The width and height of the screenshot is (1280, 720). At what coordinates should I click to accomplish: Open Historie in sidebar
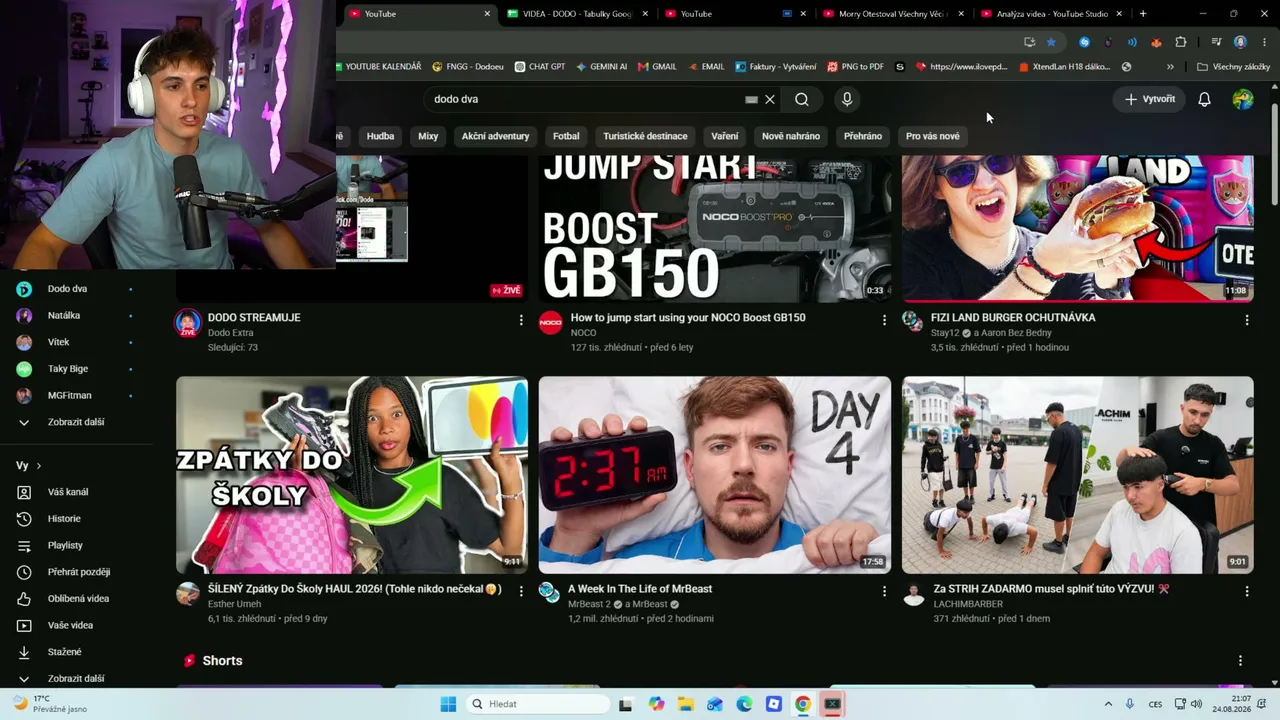point(76,519)
